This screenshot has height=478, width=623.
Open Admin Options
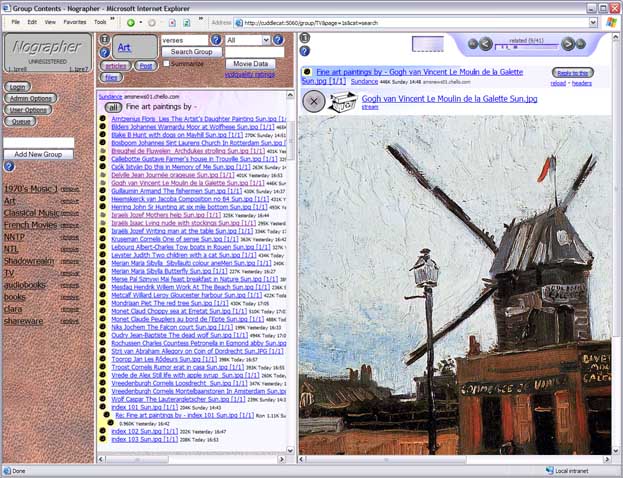tap(31, 98)
